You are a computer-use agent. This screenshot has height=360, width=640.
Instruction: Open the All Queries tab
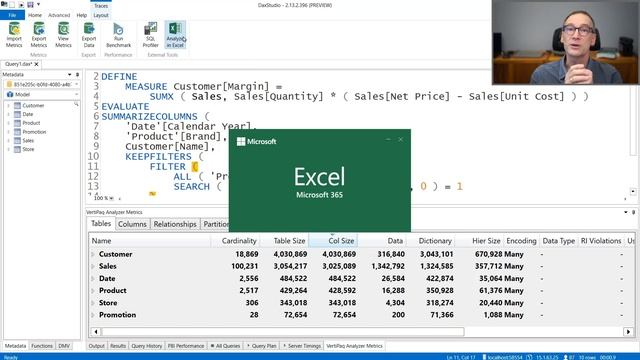pos(225,346)
